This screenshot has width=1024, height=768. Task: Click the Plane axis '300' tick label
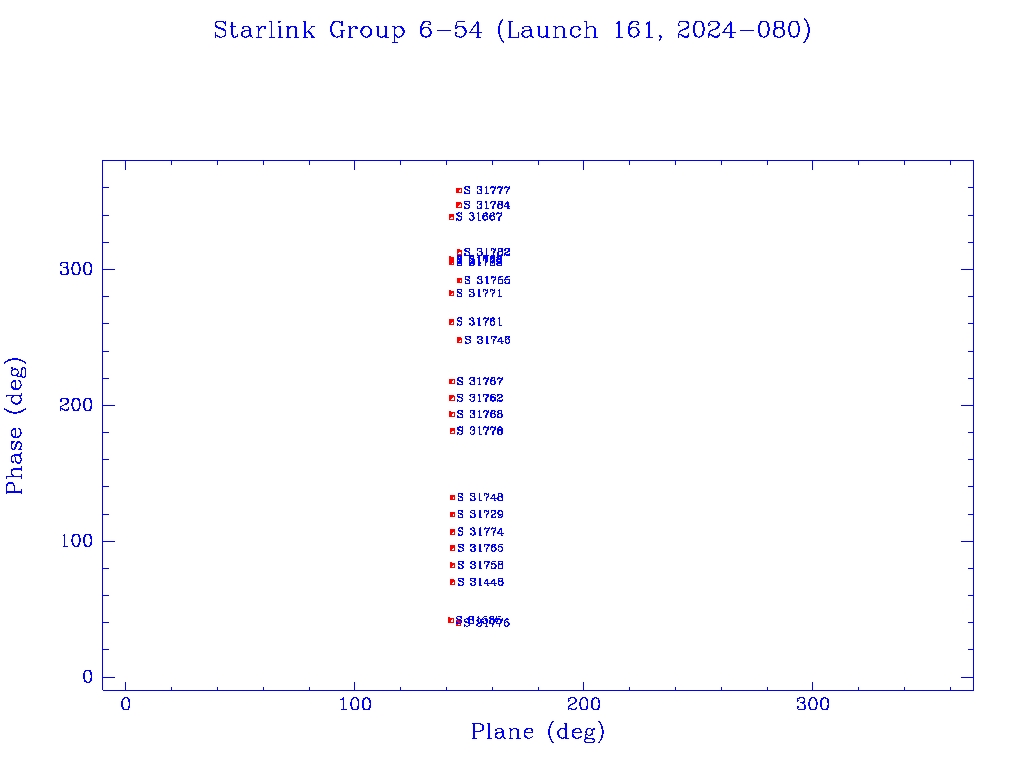pyautogui.click(x=812, y=704)
